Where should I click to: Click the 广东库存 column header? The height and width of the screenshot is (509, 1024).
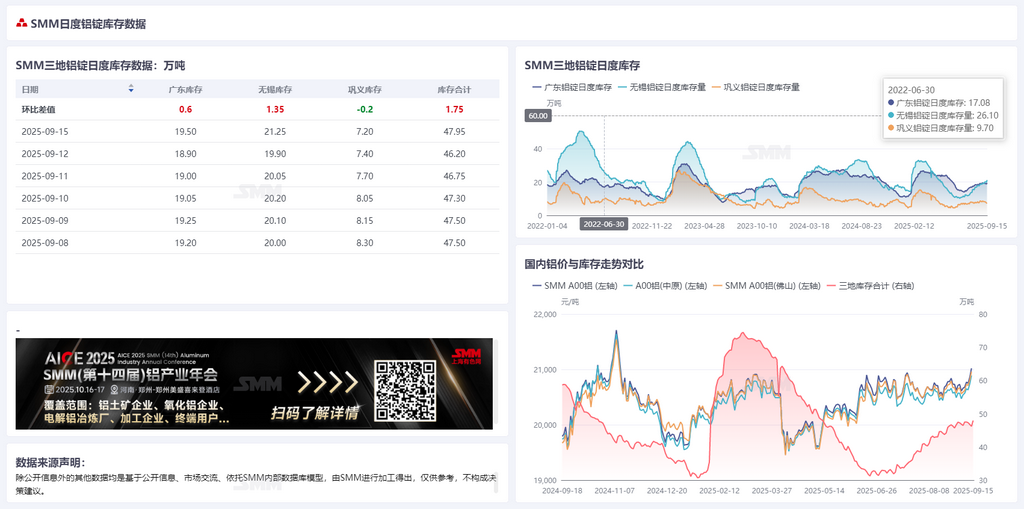(x=185, y=90)
